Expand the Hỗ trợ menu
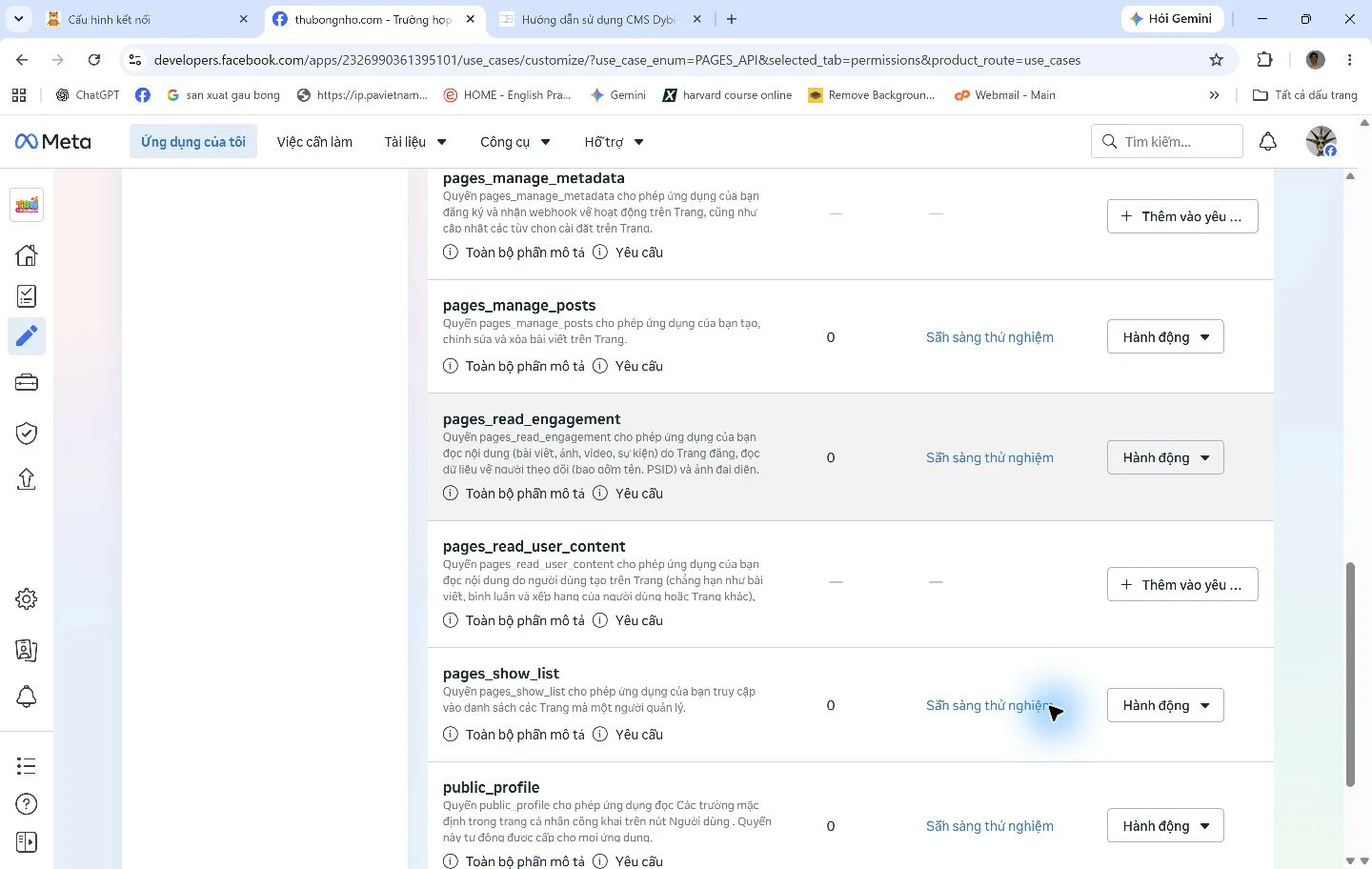This screenshot has height=869, width=1372. tap(614, 142)
